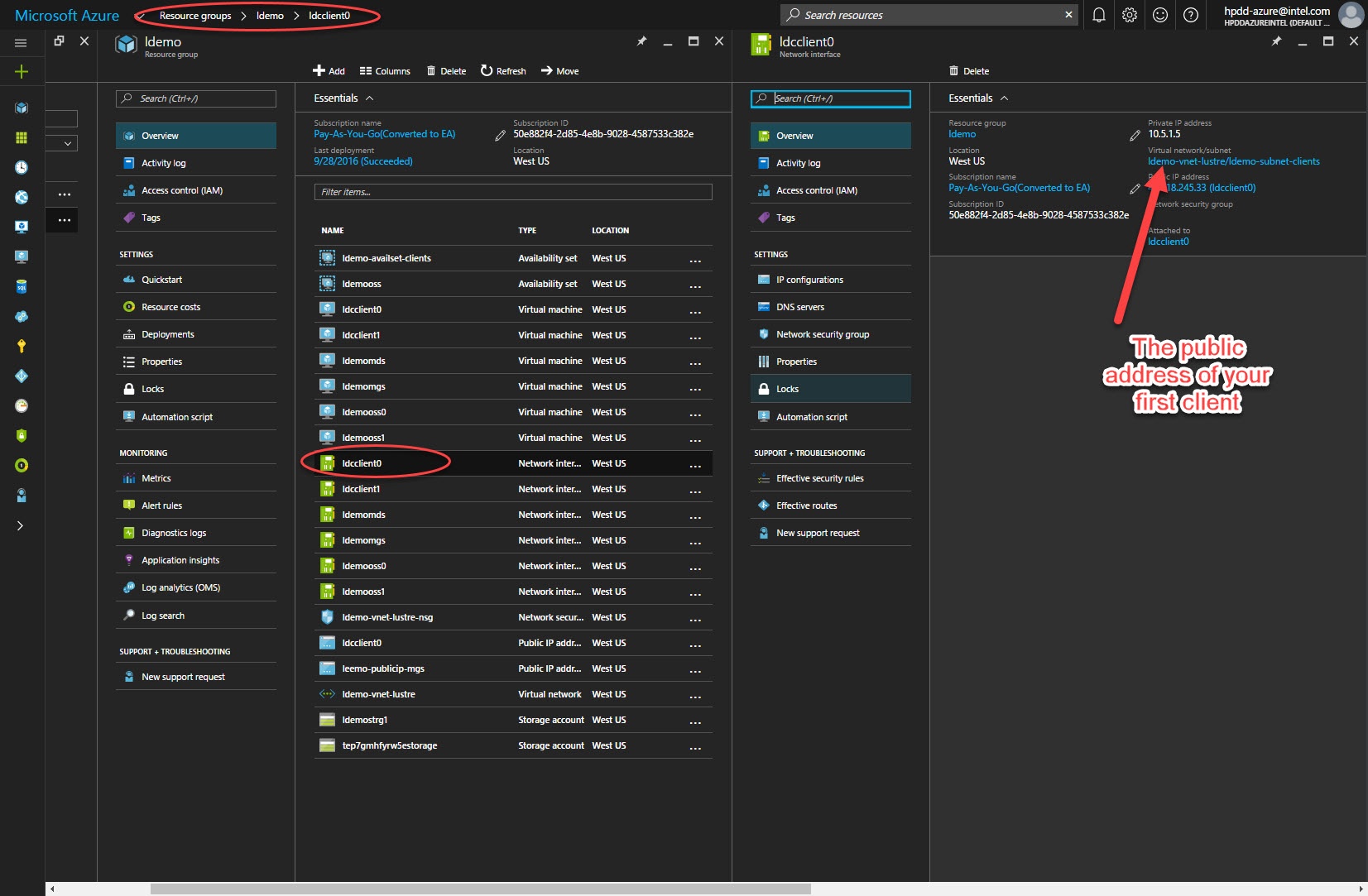Clear the Search resources box X
The height and width of the screenshot is (896, 1368).
pyautogui.click(x=1068, y=15)
